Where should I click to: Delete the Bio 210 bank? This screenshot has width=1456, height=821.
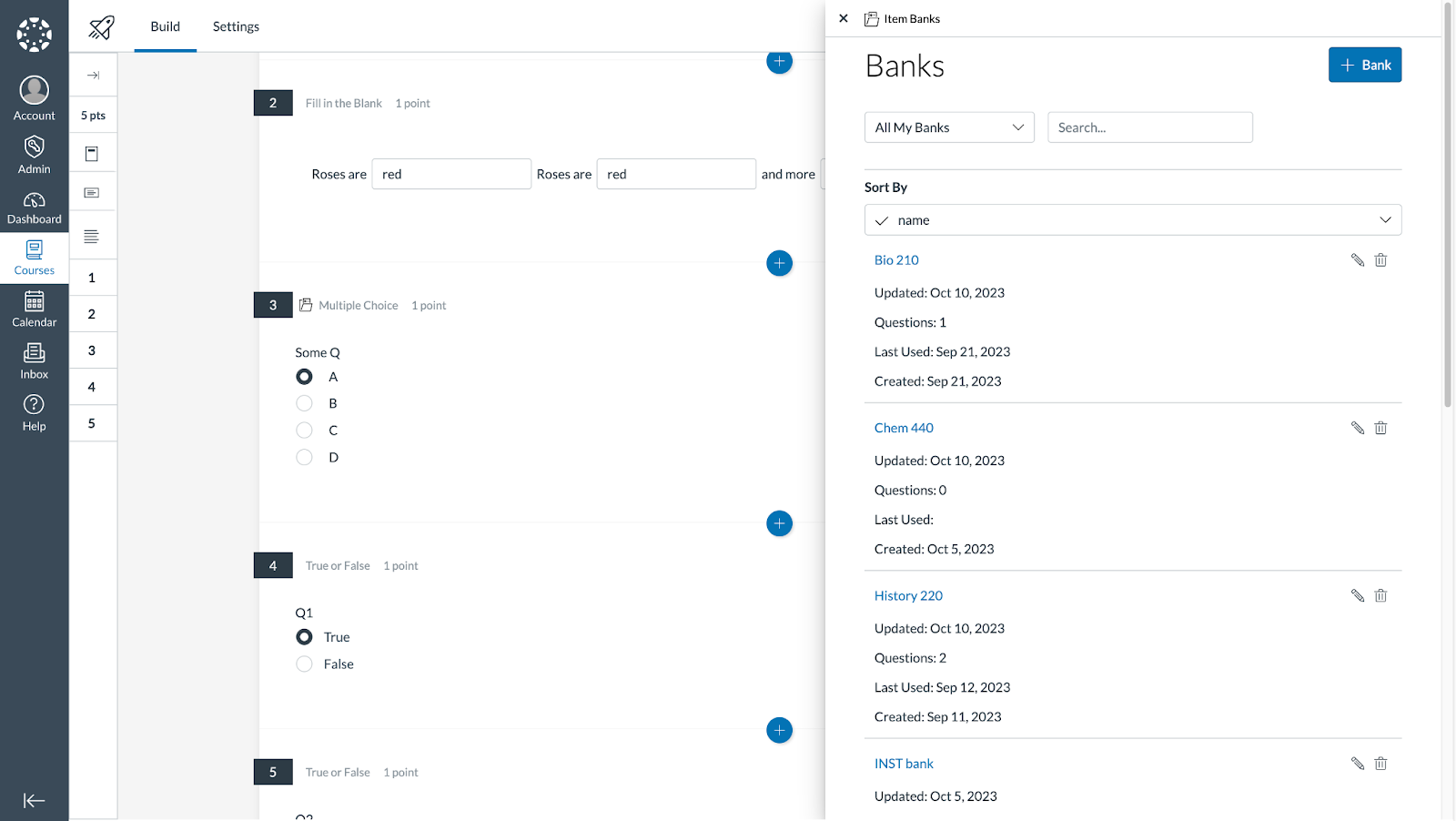(1380, 260)
